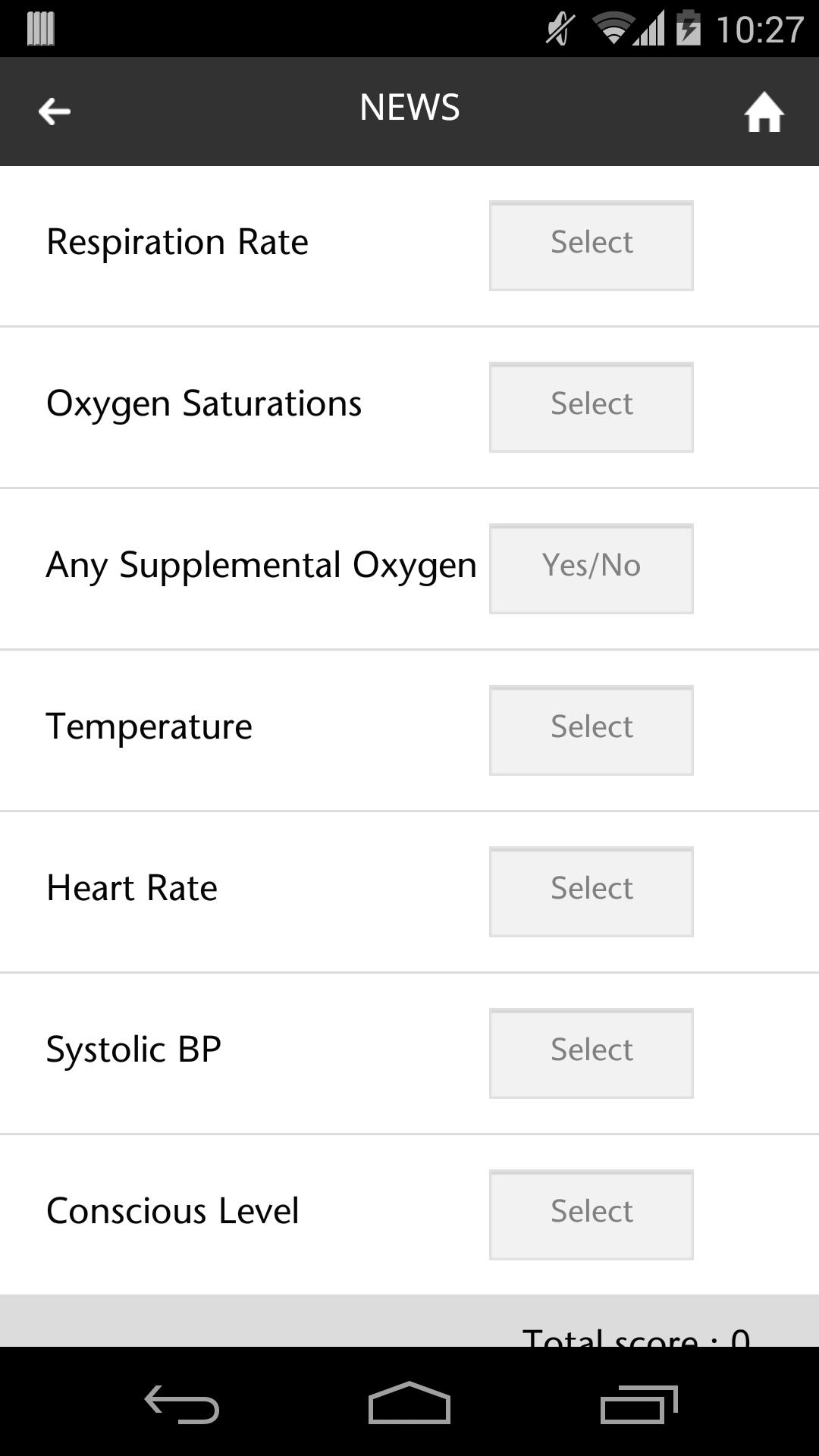Screen dimensions: 819x1456
Task: Tap the NEWS page title
Action: (409, 108)
